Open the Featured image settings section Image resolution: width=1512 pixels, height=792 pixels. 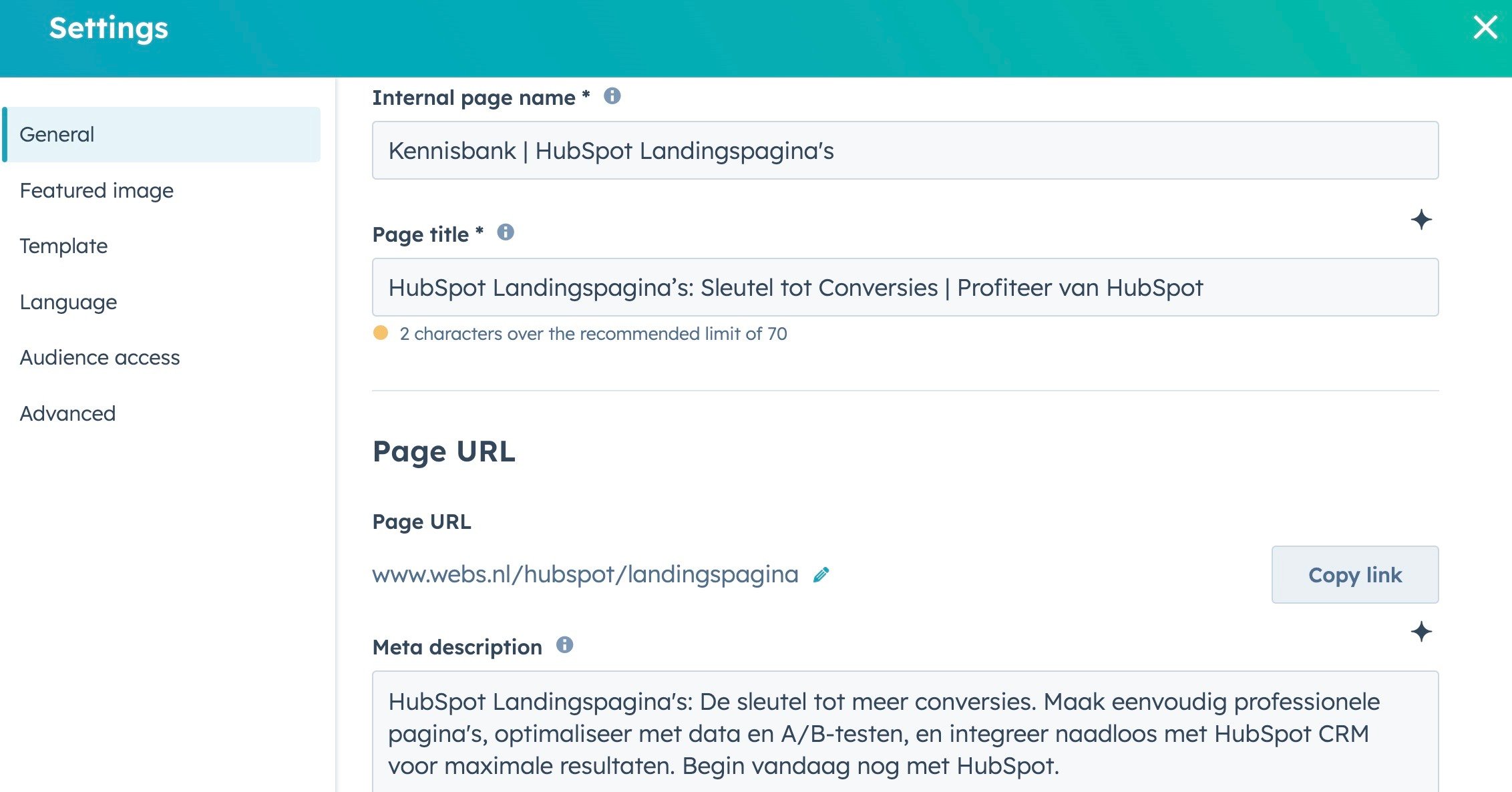tap(96, 189)
